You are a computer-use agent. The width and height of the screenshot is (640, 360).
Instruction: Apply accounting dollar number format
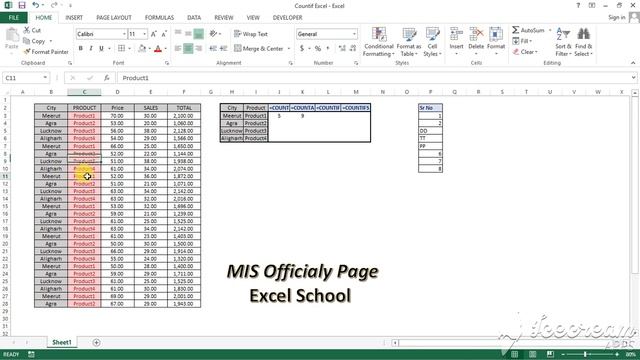[x=302, y=49]
